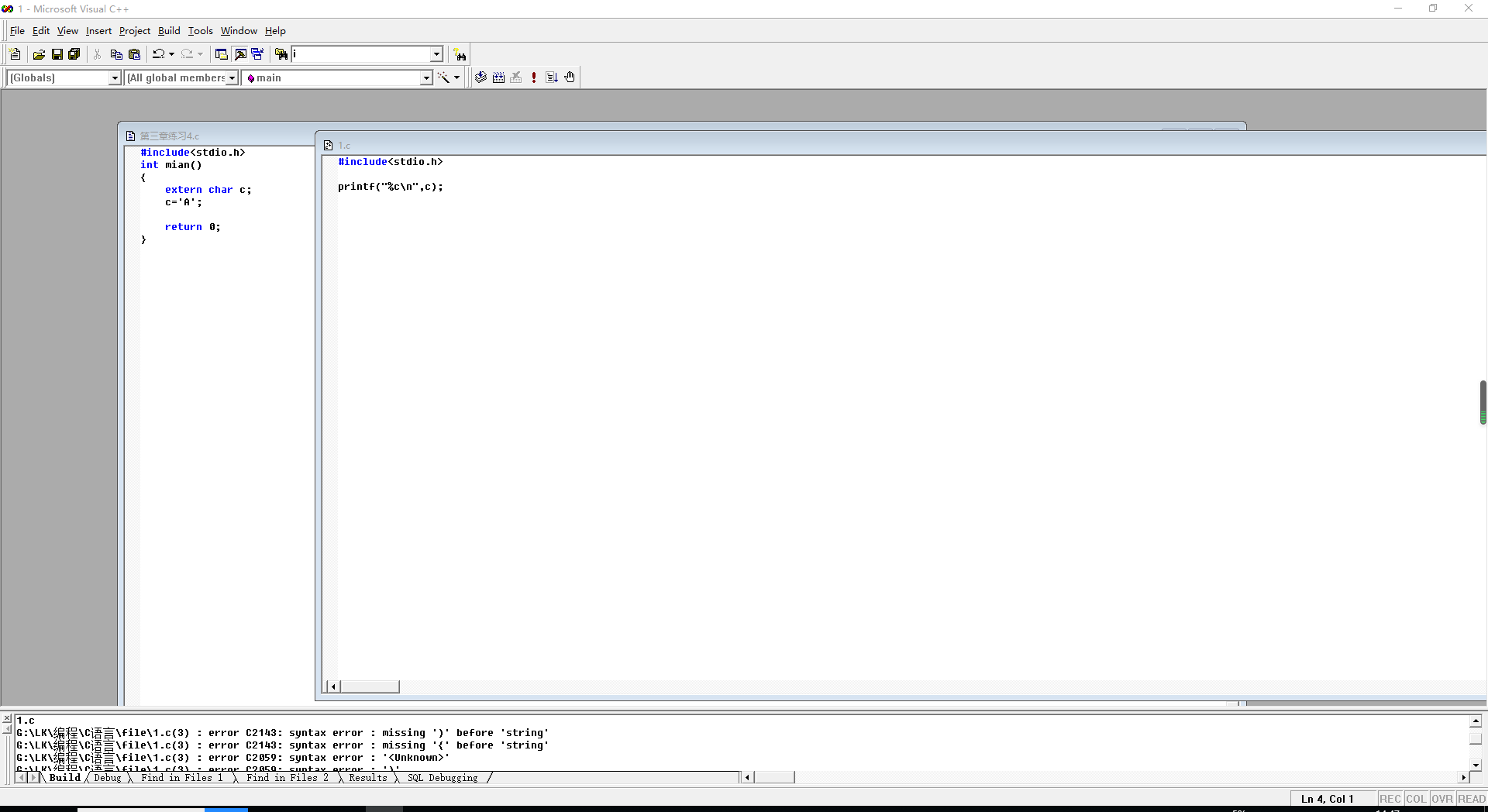
Task: Switch to the Debug output tab
Action: tap(108, 778)
